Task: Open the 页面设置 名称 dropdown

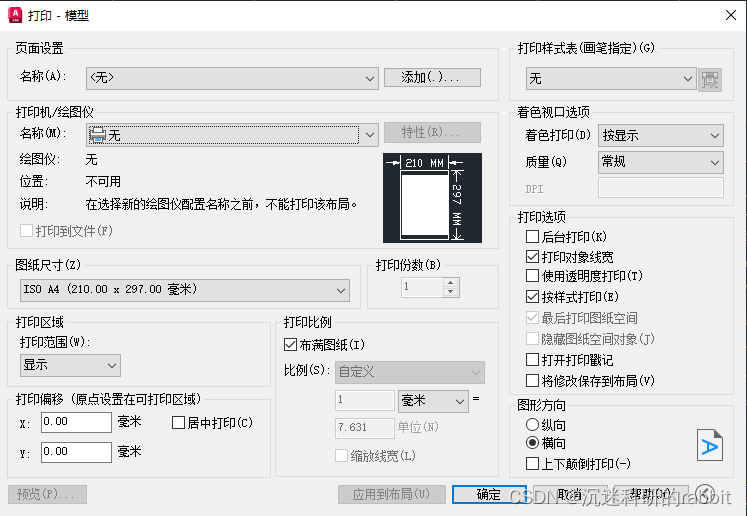Action: point(232,78)
